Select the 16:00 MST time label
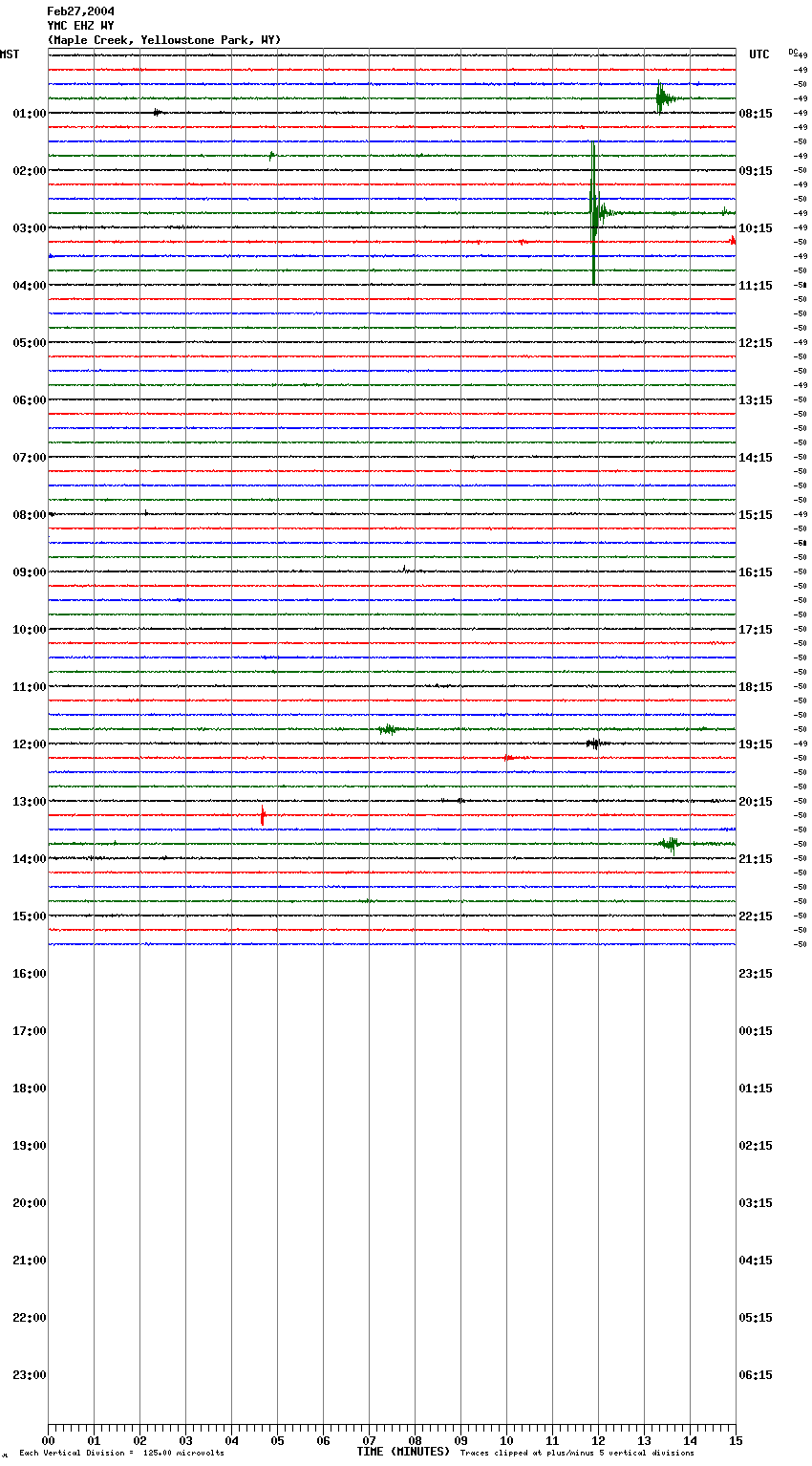 30,974
